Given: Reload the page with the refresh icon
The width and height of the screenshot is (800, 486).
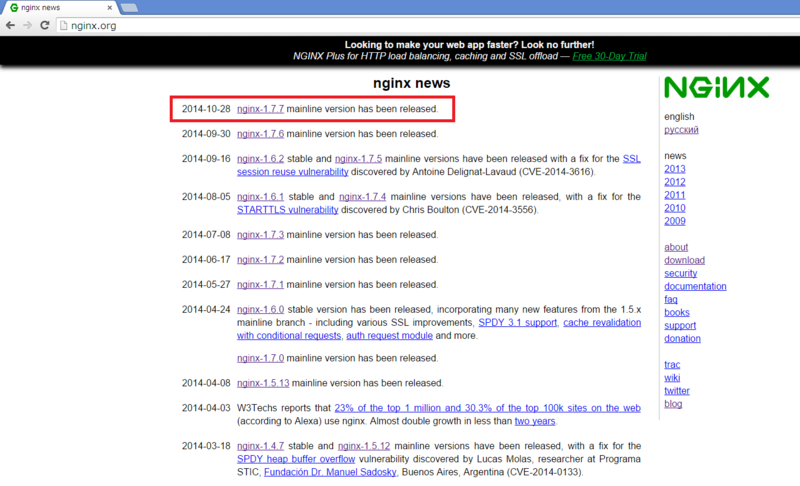Looking at the screenshot, I should point(45,25).
